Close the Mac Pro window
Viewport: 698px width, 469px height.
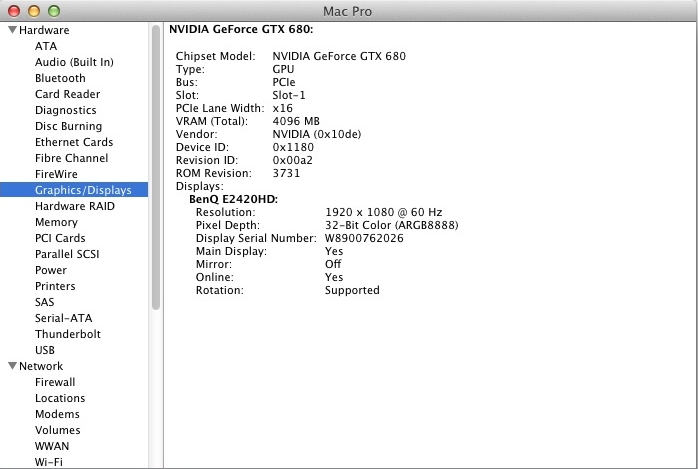14,11
